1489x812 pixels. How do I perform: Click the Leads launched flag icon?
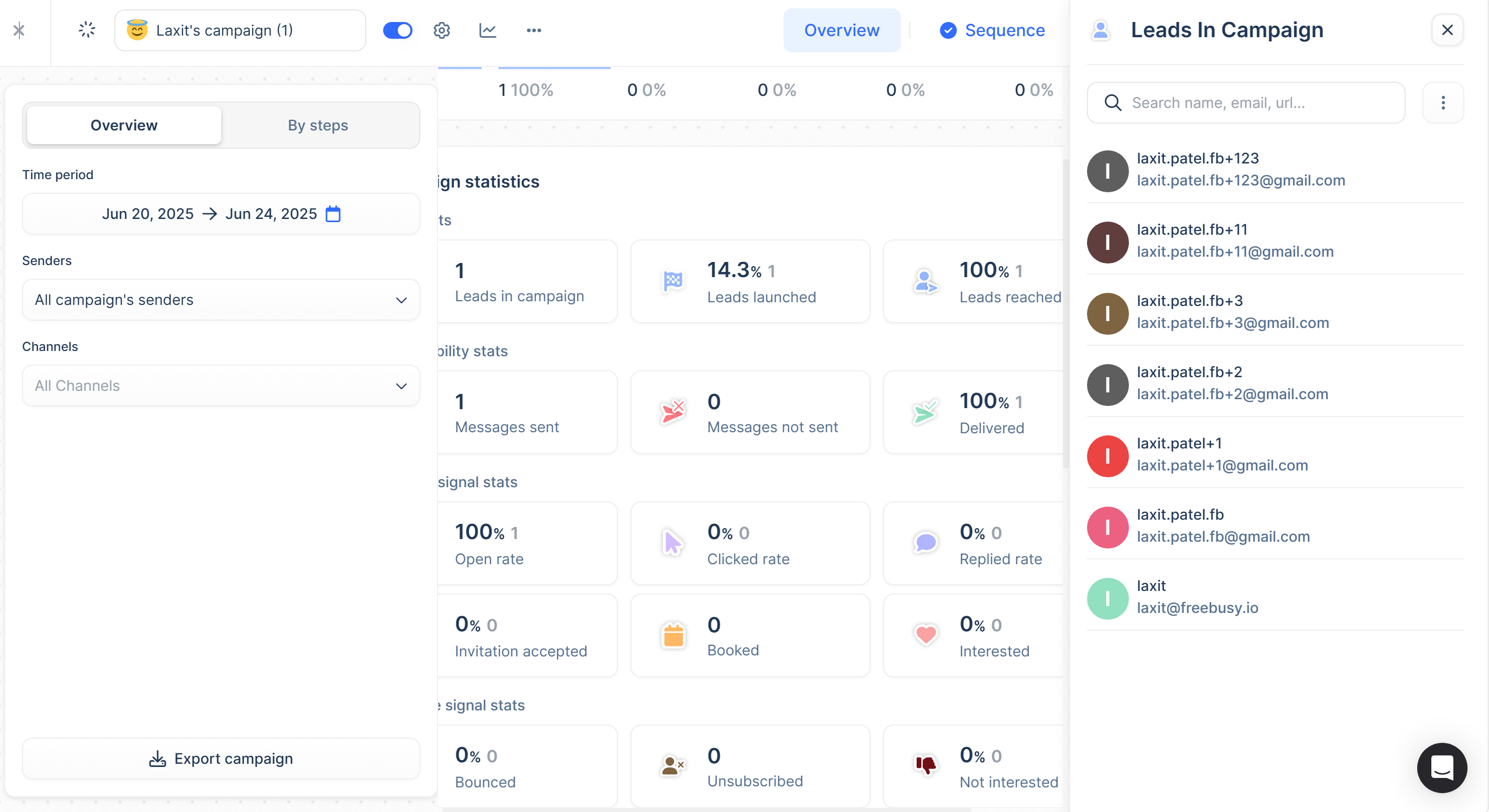pyautogui.click(x=673, y=282)
